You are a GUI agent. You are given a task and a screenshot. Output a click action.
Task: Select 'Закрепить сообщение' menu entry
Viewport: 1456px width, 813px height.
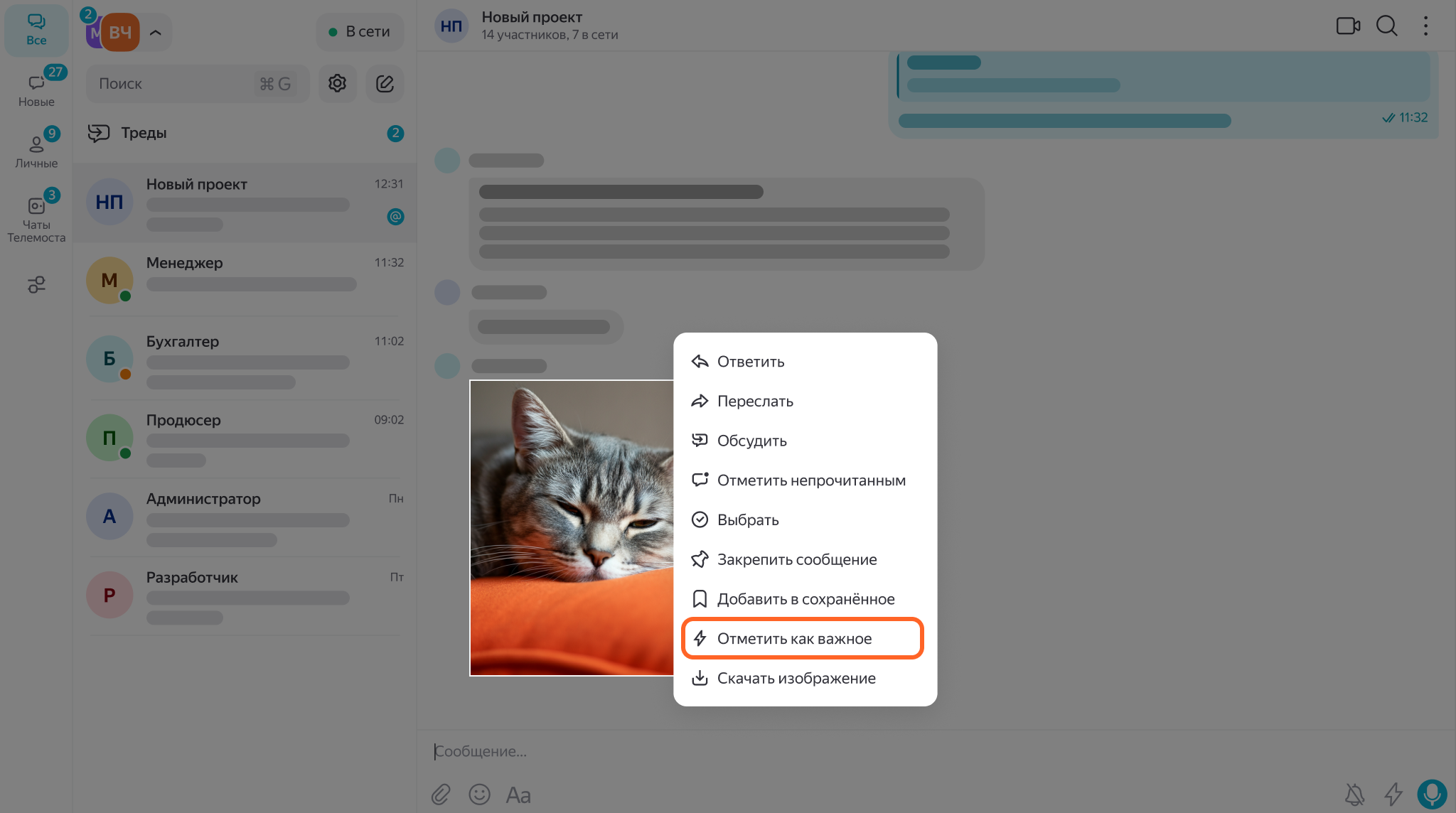pyautogui.click(x=796, y=559)
